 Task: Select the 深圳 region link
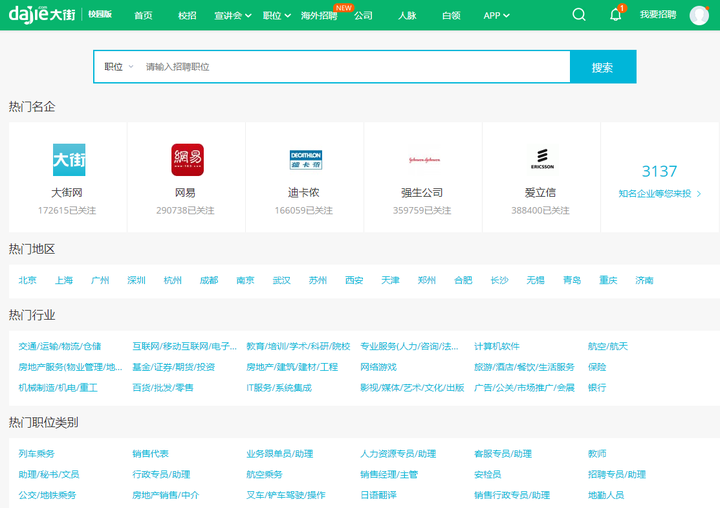(x=136, y=280)
